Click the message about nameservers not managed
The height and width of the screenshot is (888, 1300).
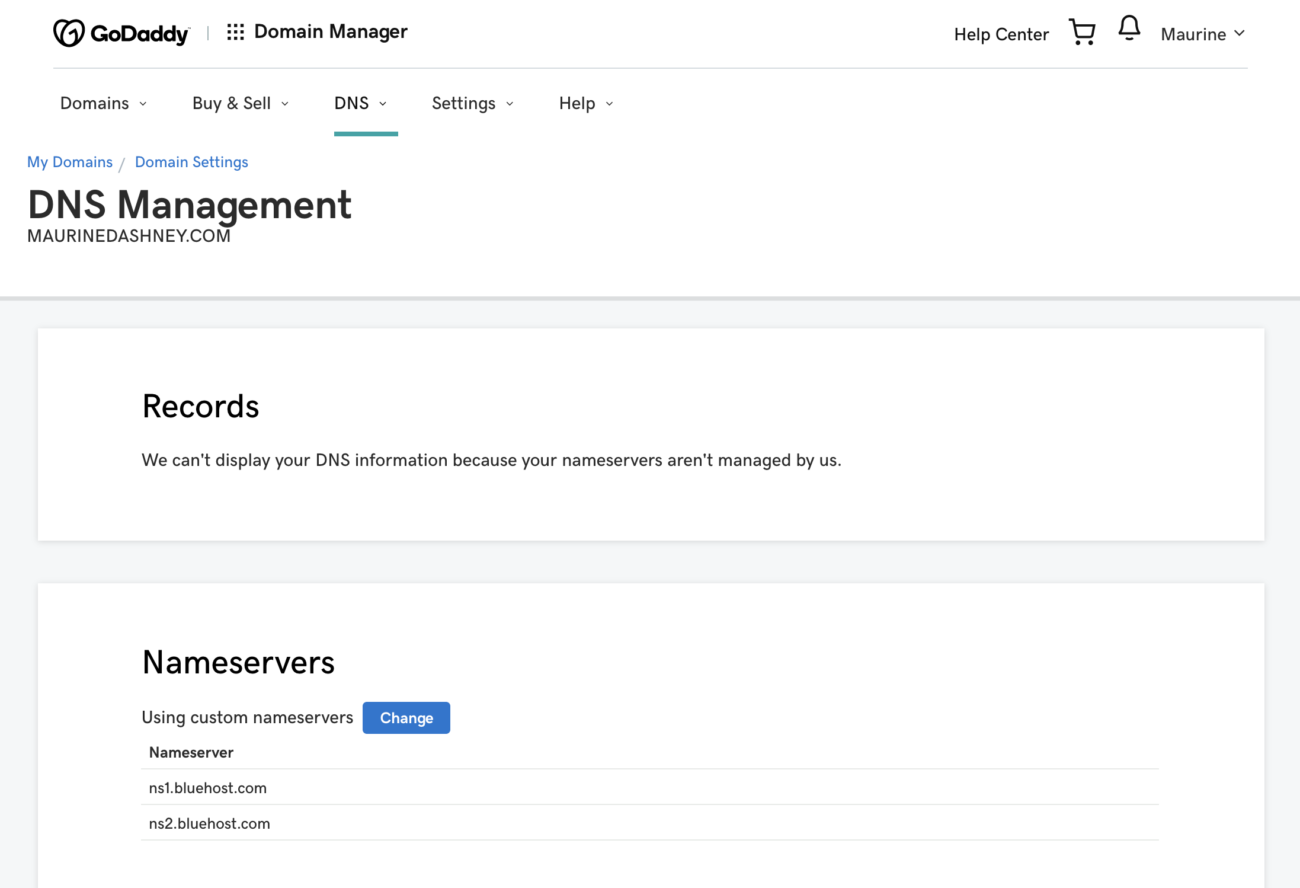tap(491, 461)
